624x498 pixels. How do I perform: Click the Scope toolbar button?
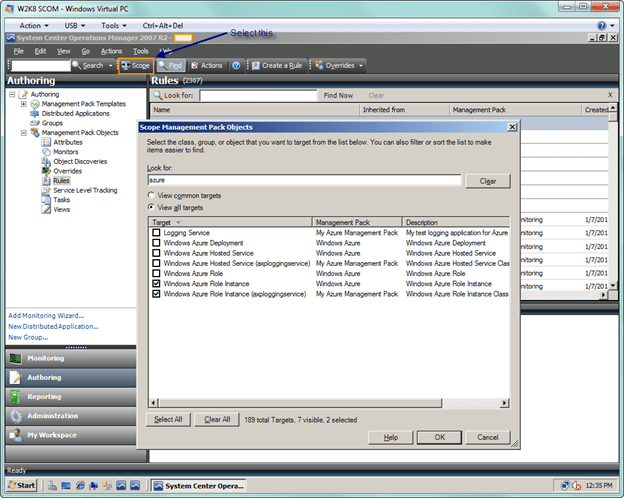pos(136,66)
